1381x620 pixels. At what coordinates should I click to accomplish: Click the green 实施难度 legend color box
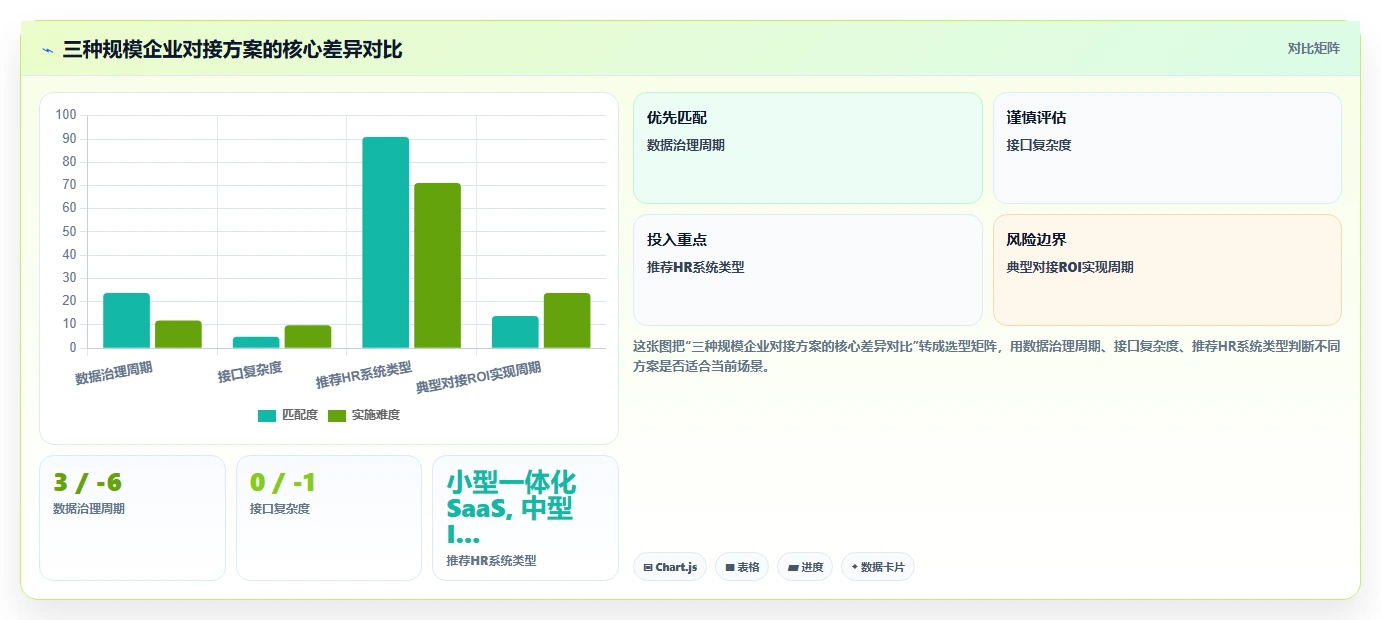tap(337, 416)
